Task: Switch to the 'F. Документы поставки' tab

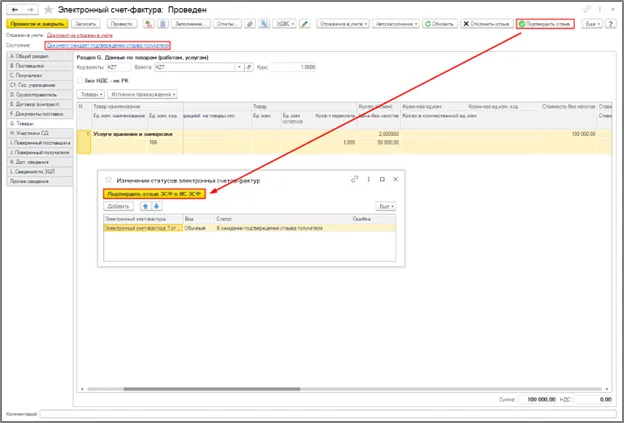Action: 39,114
